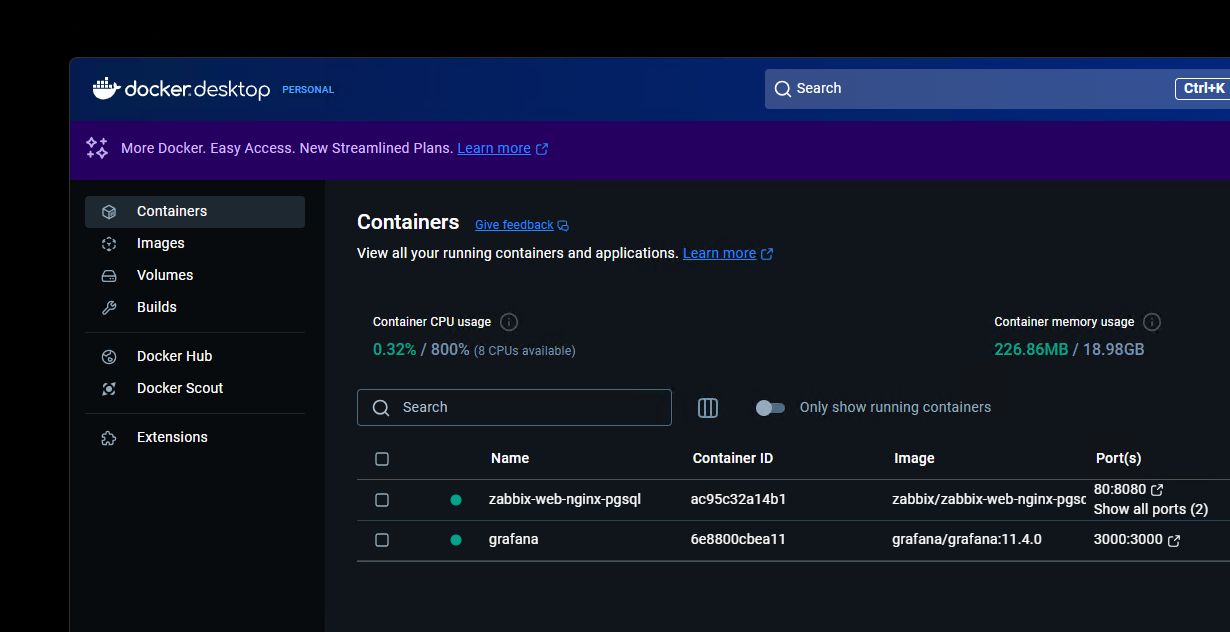Open the 80:8080 port link
The image size is (1230, 632).
[x=1120, y=490]
